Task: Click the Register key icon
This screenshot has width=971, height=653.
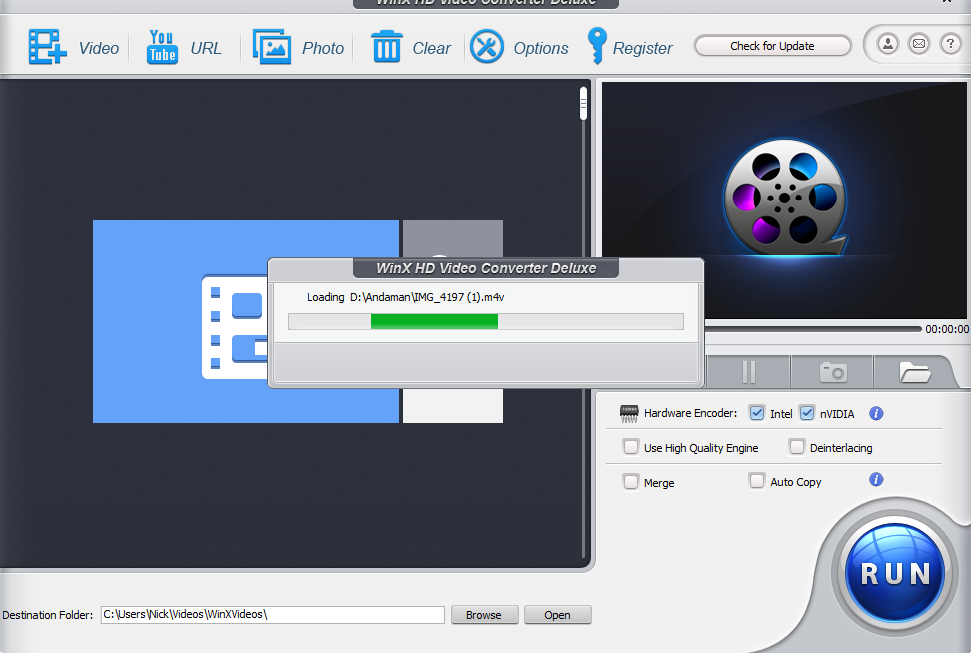Action: pos(597,46)
